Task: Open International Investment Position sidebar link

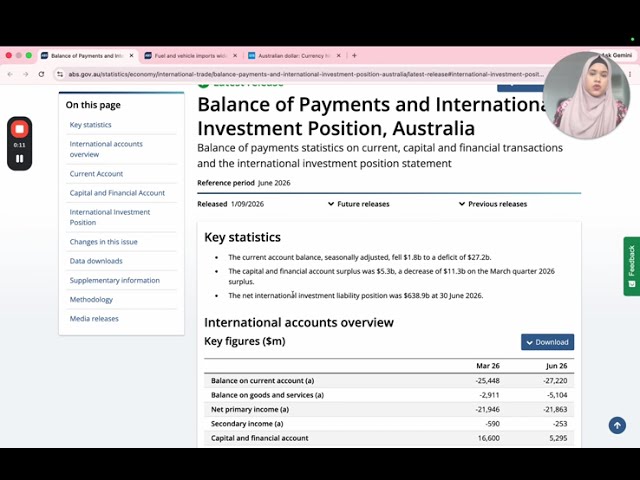Action: click(110, 217)
